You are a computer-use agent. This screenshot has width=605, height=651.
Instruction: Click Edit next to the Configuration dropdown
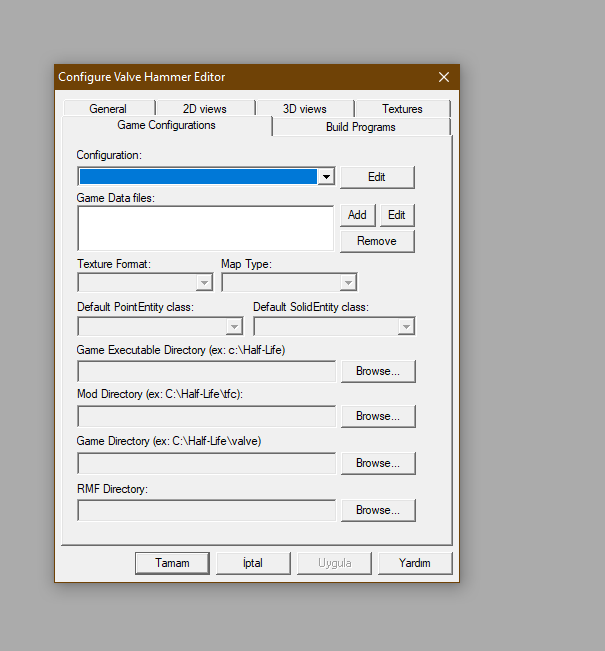coord(377,177)
